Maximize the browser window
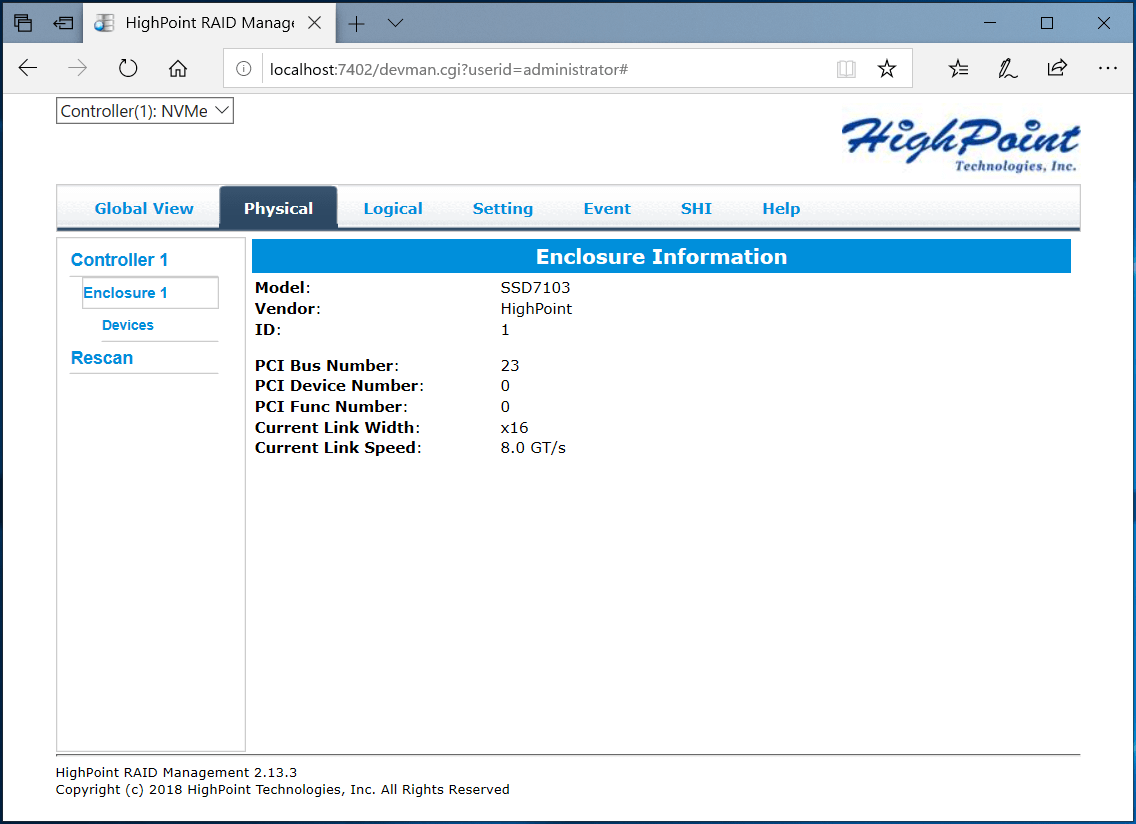The width and height of the screenshot is (1136, 824). pos(1046,23)
